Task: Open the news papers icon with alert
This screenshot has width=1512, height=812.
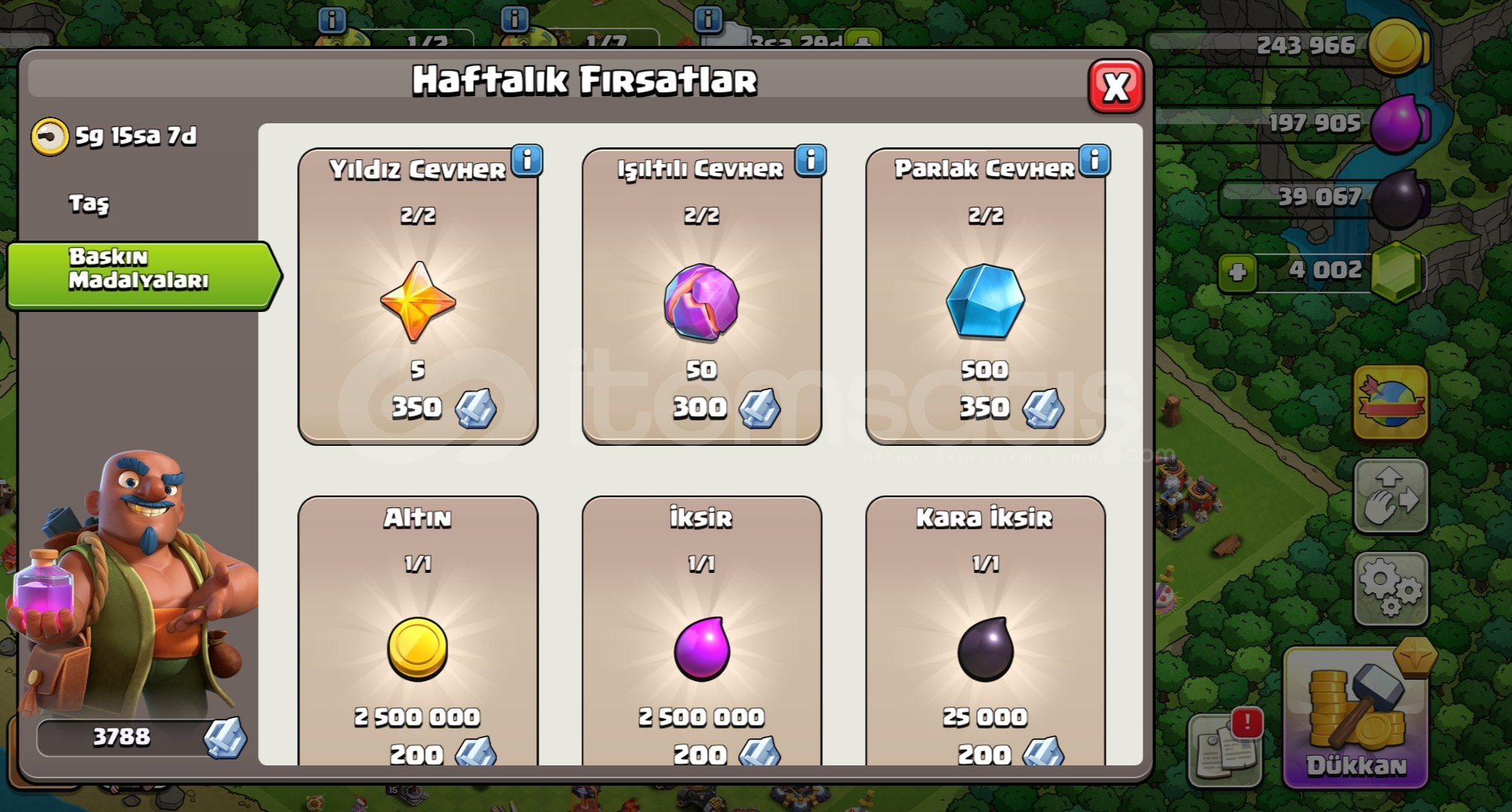Action: click(1225, 749)
